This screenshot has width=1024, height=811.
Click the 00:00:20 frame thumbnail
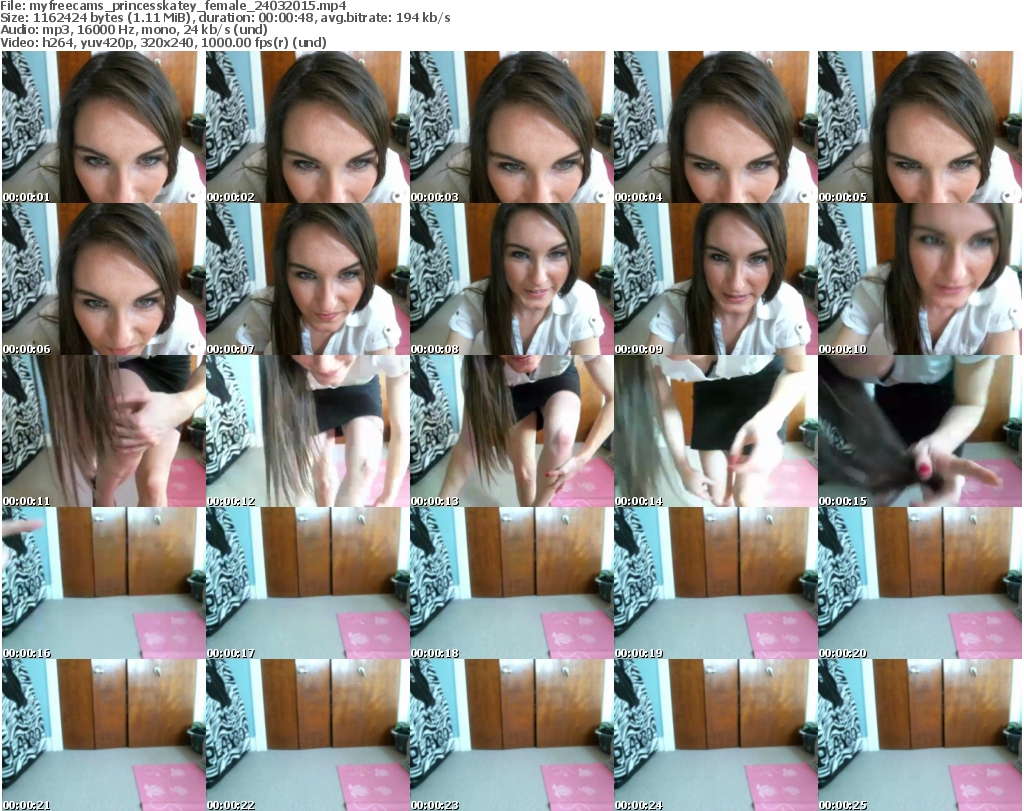point(920,583)
